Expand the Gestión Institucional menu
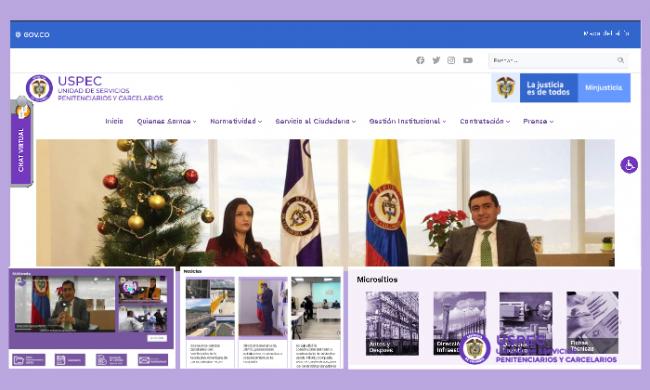This screenshot has width=650, height=390. [x=407, y=121]
